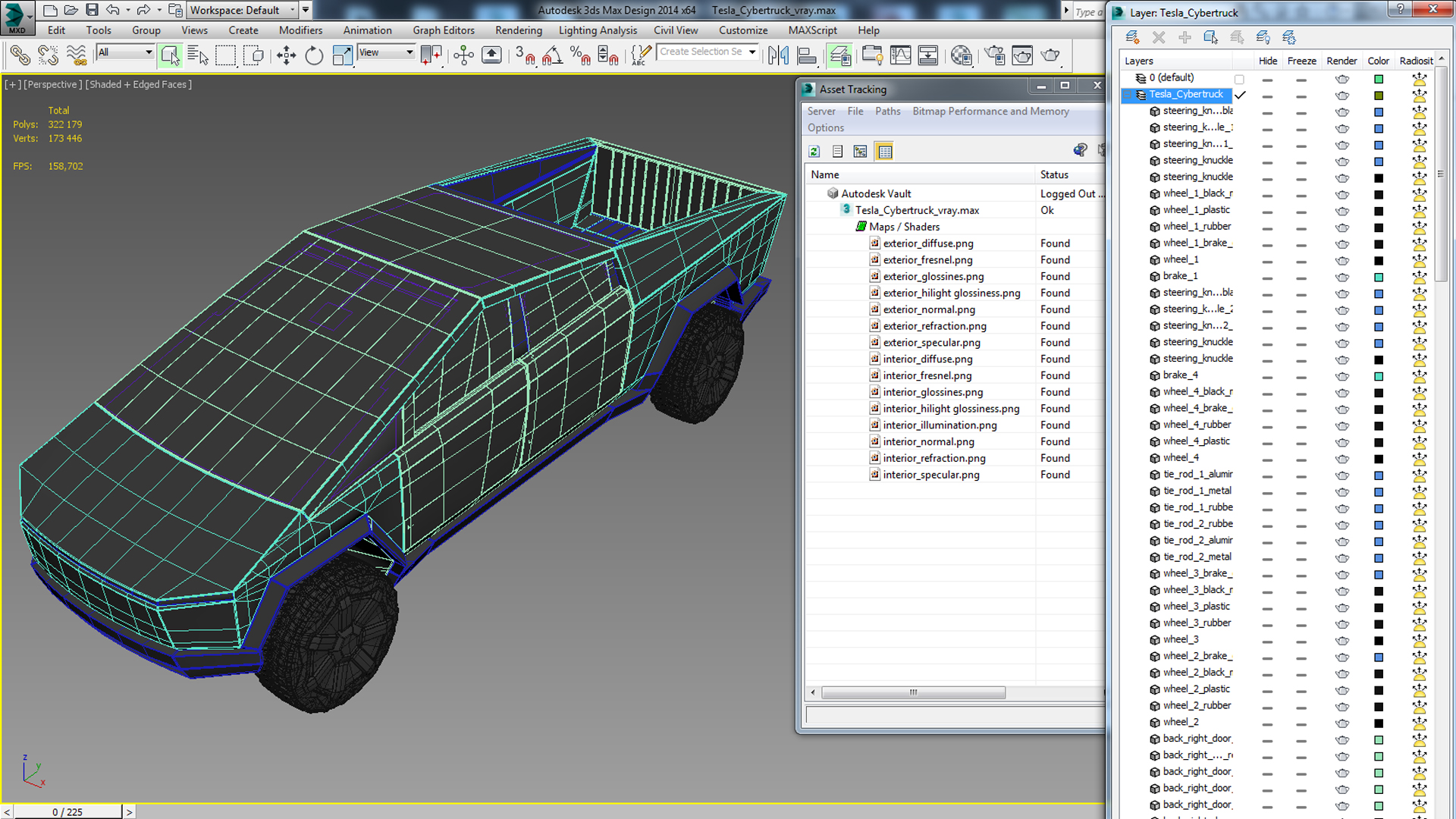Open the Render Setup teapot icon
This screenshot has height=819, width=1456.
994,55
